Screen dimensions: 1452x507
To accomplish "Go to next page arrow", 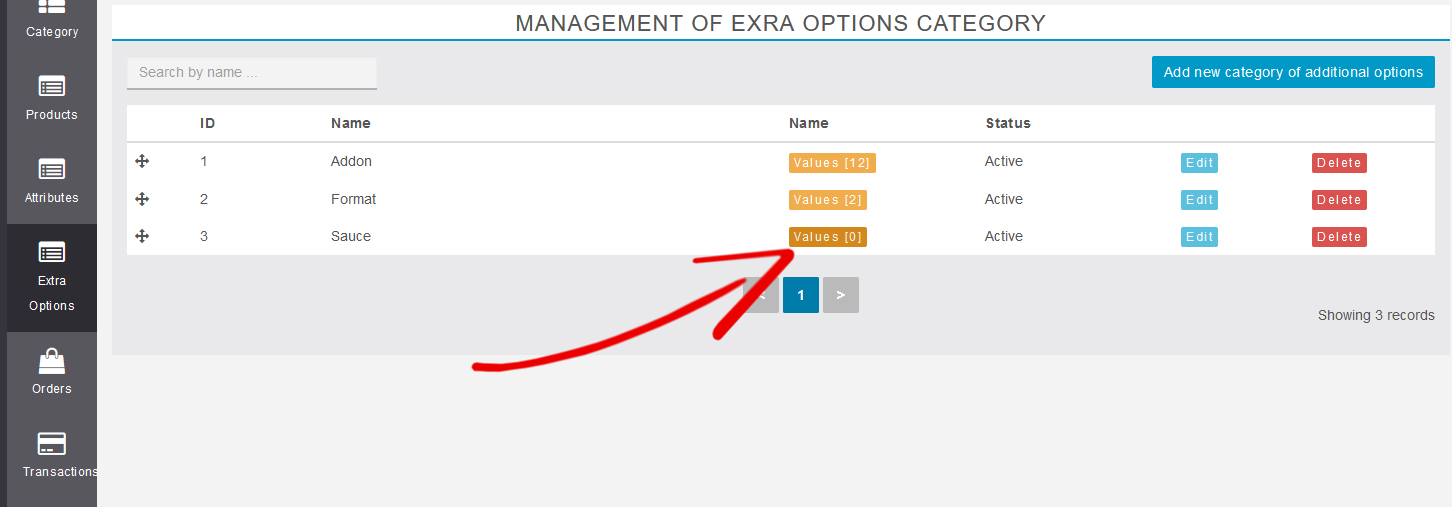I will click(840, 295).
